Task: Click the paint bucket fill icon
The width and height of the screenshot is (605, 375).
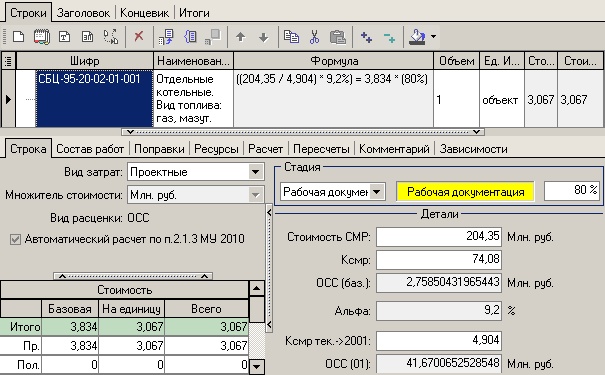Action: pos(417,37)
